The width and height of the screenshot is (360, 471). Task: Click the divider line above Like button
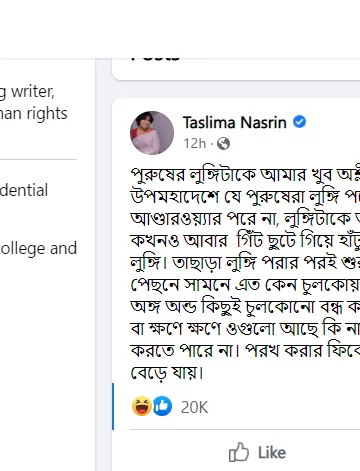click(x=245, y=429)
